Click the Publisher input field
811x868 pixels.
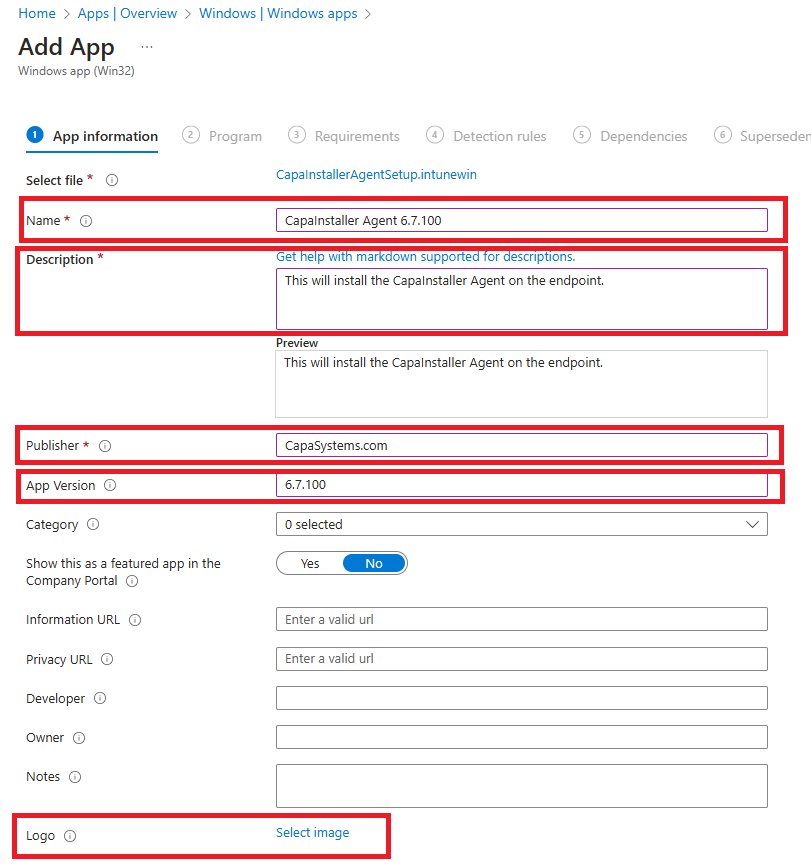coord(521,446)
